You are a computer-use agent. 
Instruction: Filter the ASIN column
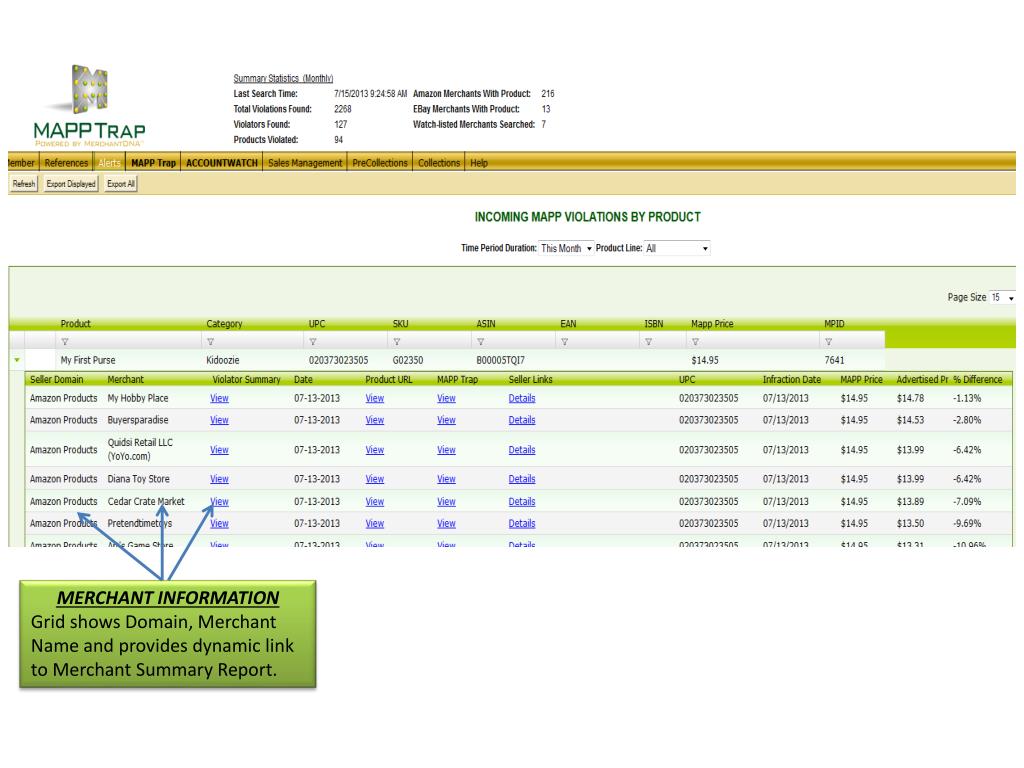pyautogui.click(x=481, y=342)
